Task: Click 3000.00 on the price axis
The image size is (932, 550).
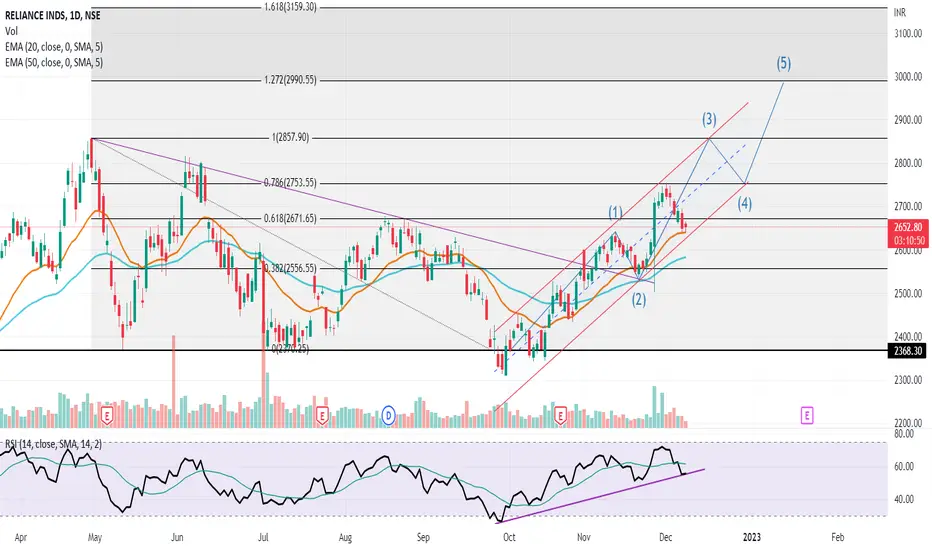Action: click(x=908, y=77)
